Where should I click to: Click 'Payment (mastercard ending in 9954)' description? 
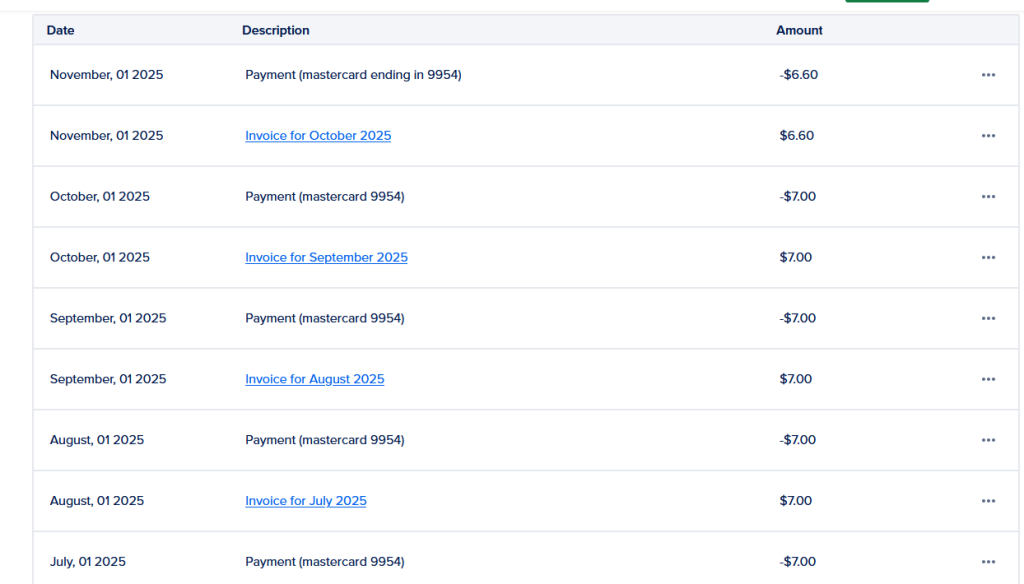coord(353,75)
